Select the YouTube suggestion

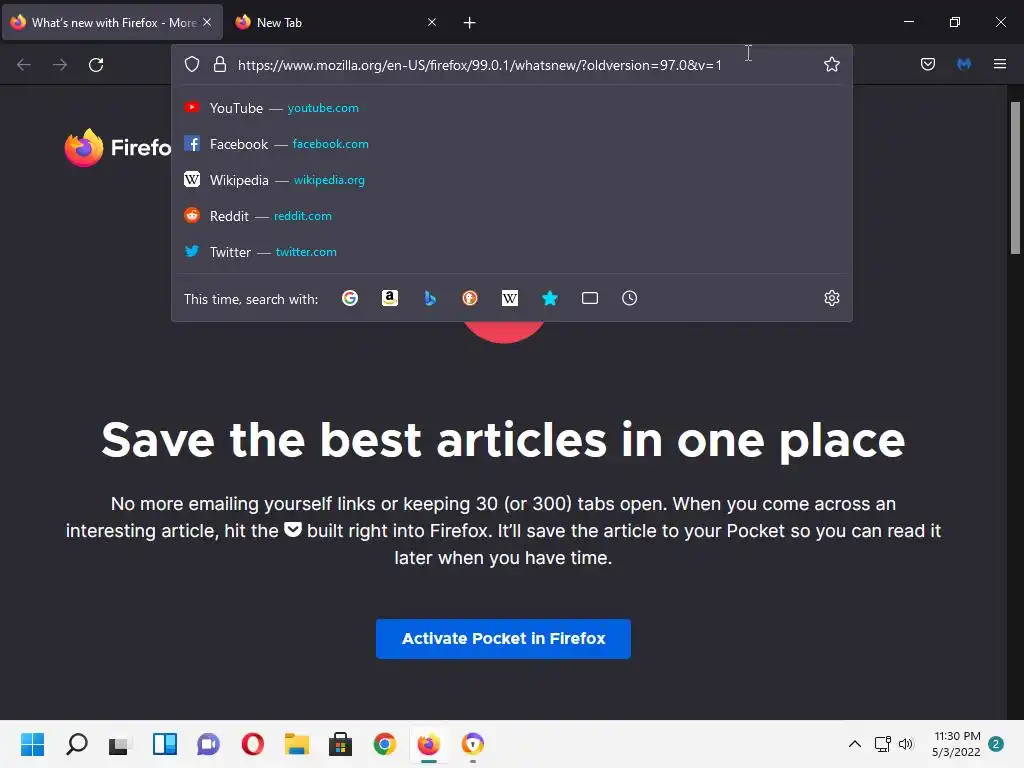click(x=511, y=108)
